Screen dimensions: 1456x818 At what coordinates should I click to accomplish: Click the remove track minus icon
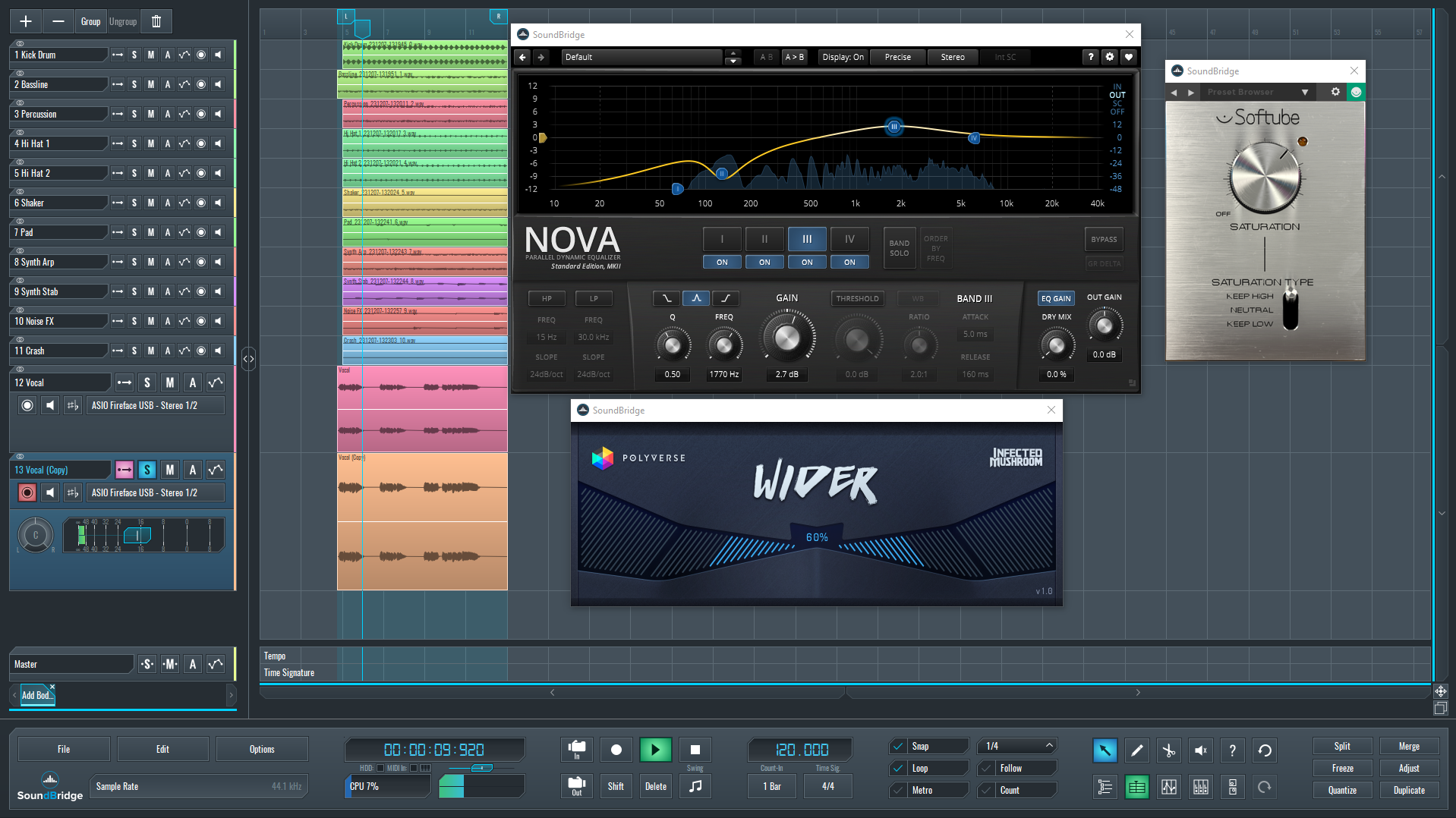pyautogui.click(x=58, y=21)
